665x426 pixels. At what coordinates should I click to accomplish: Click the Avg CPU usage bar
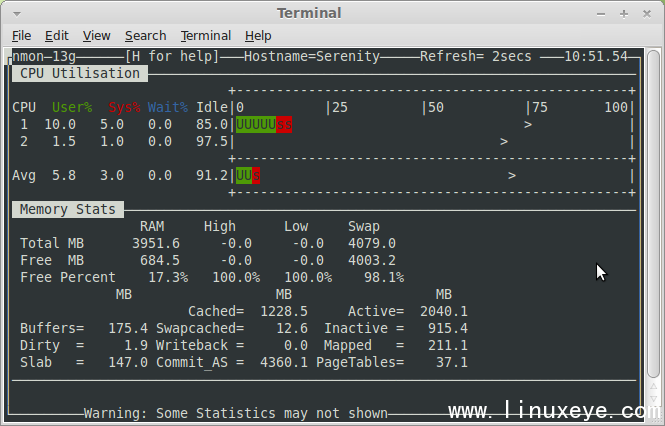(x=248, y=176)
